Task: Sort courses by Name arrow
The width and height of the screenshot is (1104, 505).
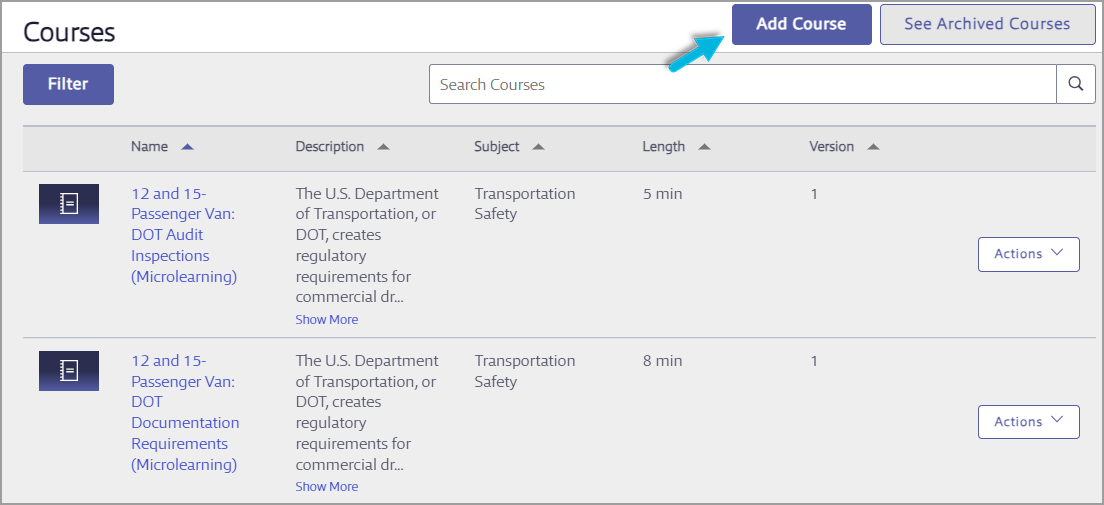Action: [187, 147]
